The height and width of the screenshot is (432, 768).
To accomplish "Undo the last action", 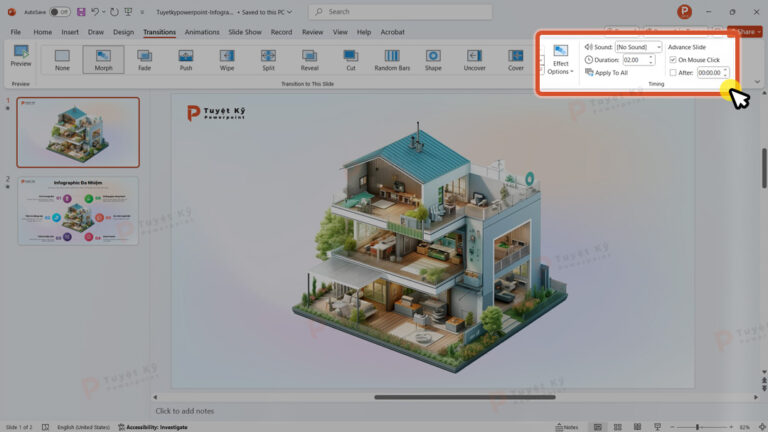I will point(95,12).
